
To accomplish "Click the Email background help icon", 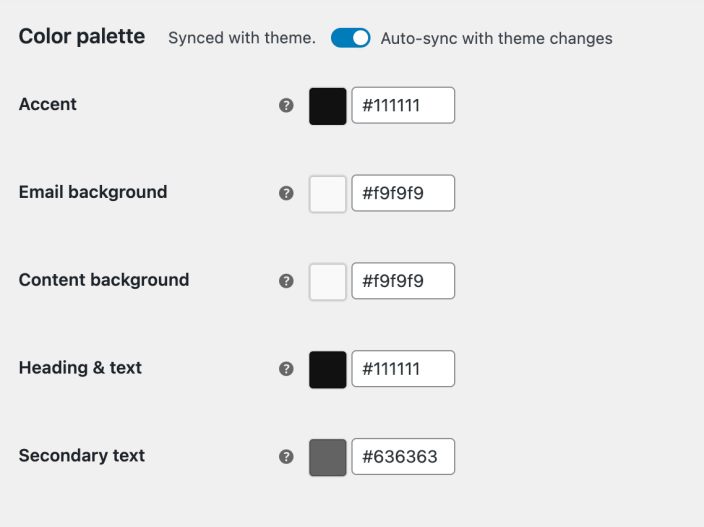I will tap(286, 193).
